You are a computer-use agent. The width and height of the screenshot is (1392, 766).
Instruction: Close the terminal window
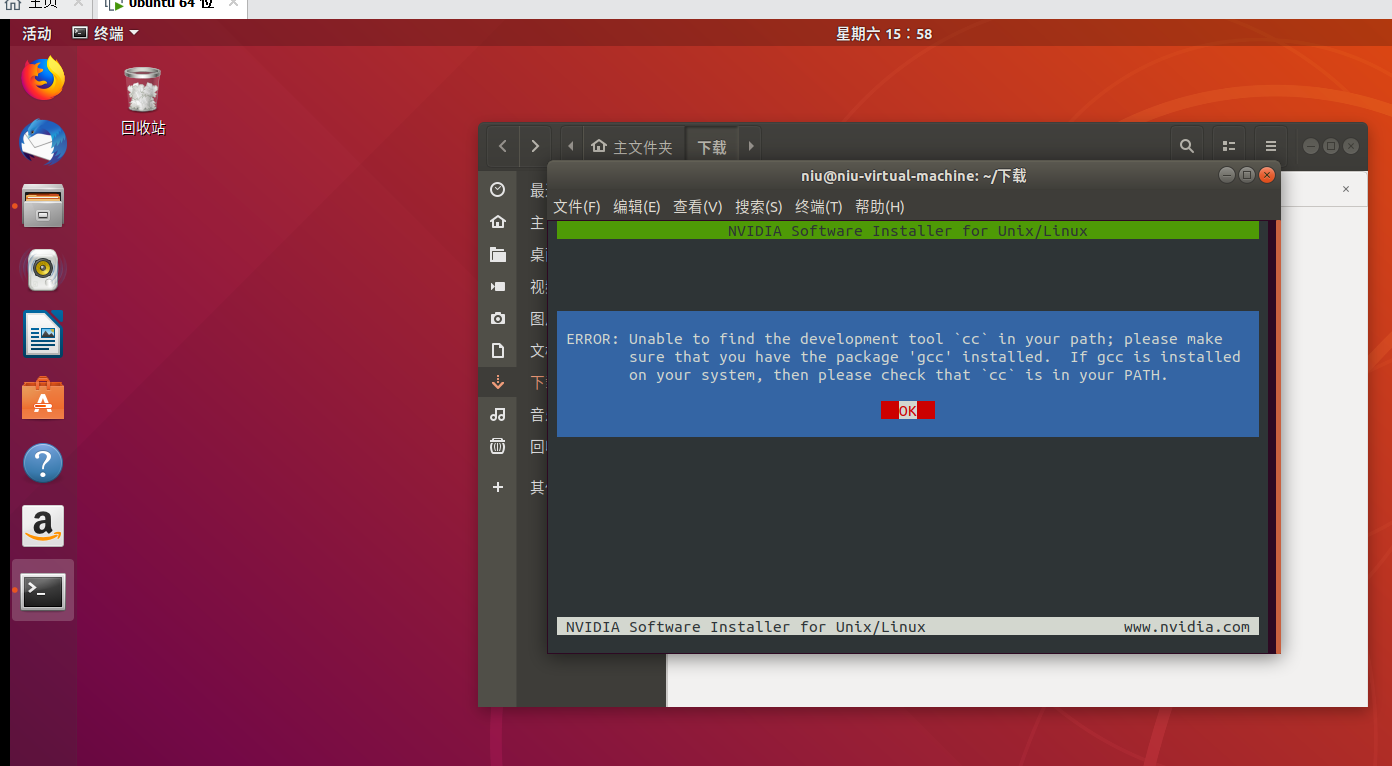click(x=1267, y=175)
